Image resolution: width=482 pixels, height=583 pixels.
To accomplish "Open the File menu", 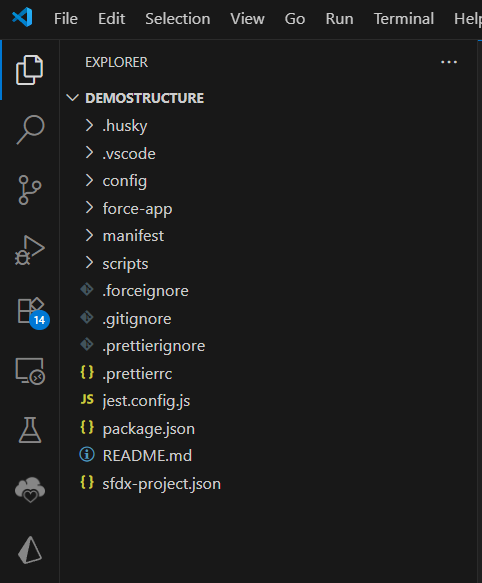I will click(x=65, y=19).
